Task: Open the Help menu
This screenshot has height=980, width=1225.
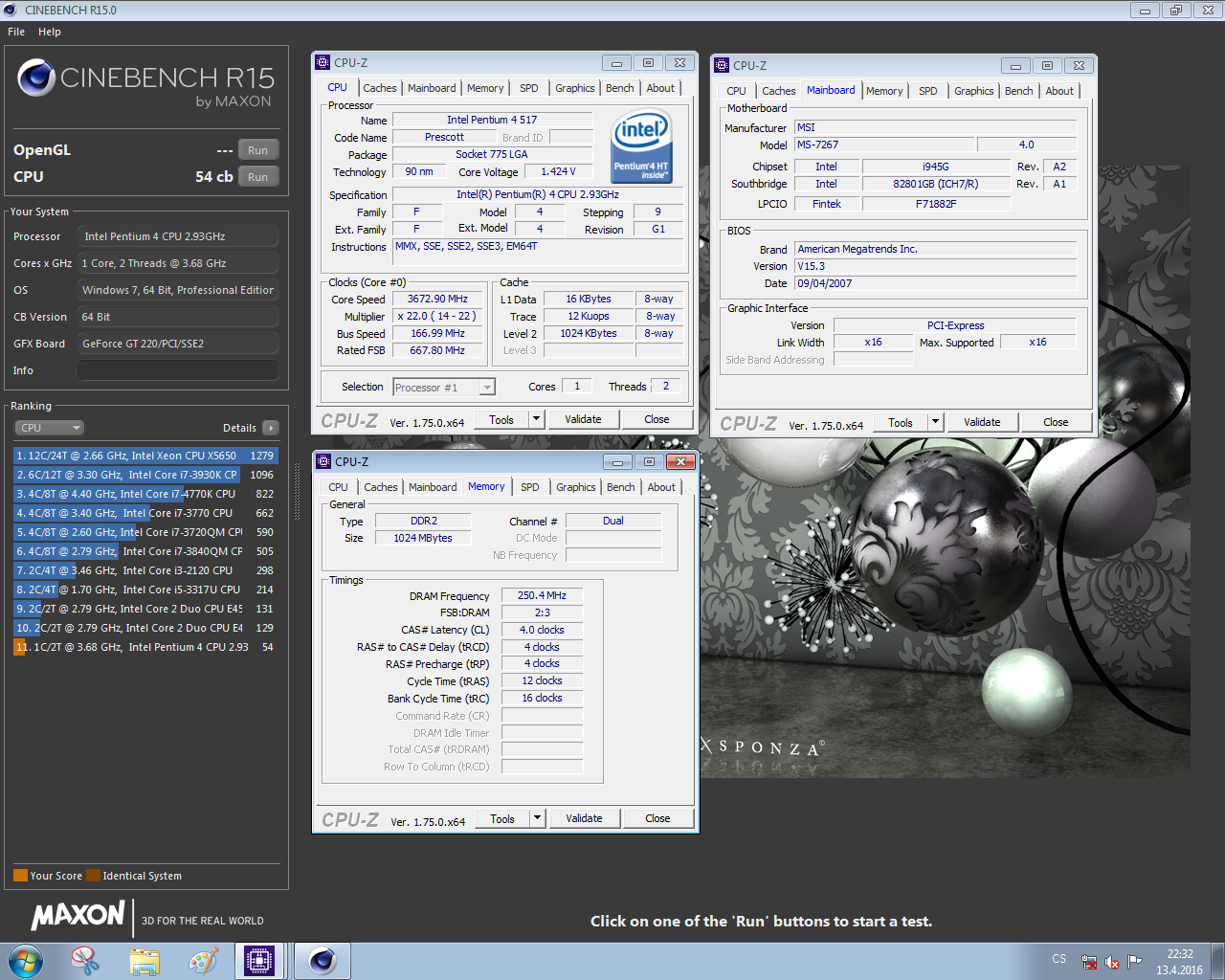Action: pyautogui.click(x=50, y=32)
